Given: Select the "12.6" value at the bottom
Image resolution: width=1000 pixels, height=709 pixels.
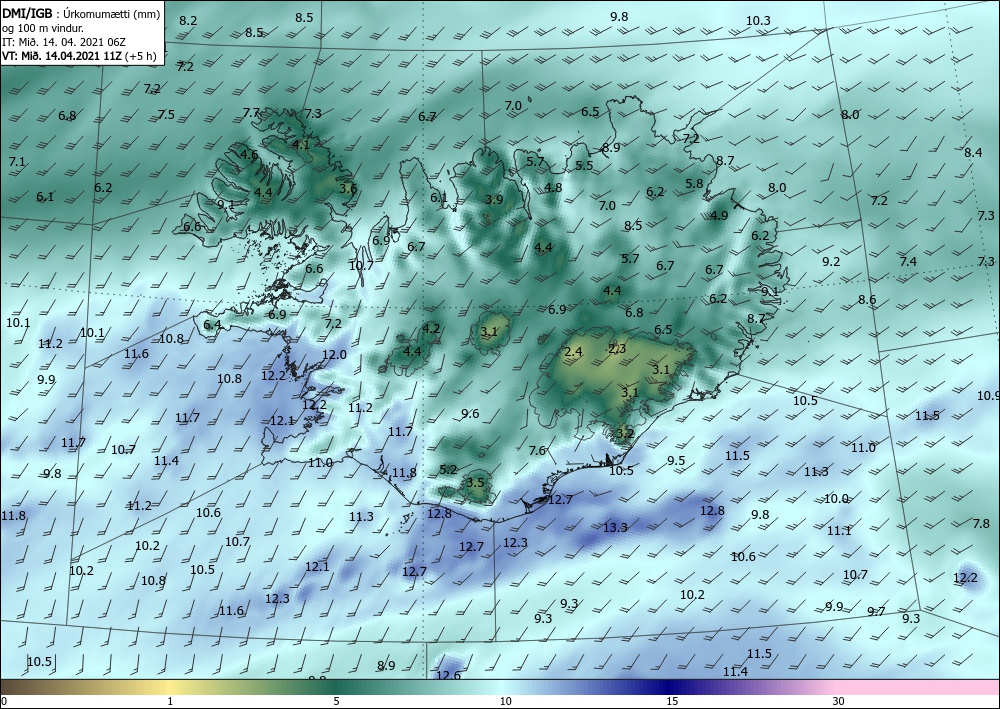Looking at the screenshot, I should [448, 675].
